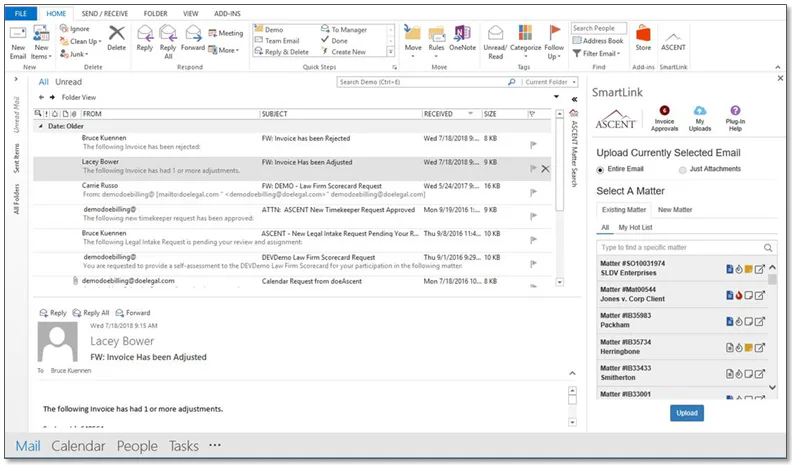Click Ignore in the Delete group
Viewport: 792px width, 465px height.
point(74,29)
